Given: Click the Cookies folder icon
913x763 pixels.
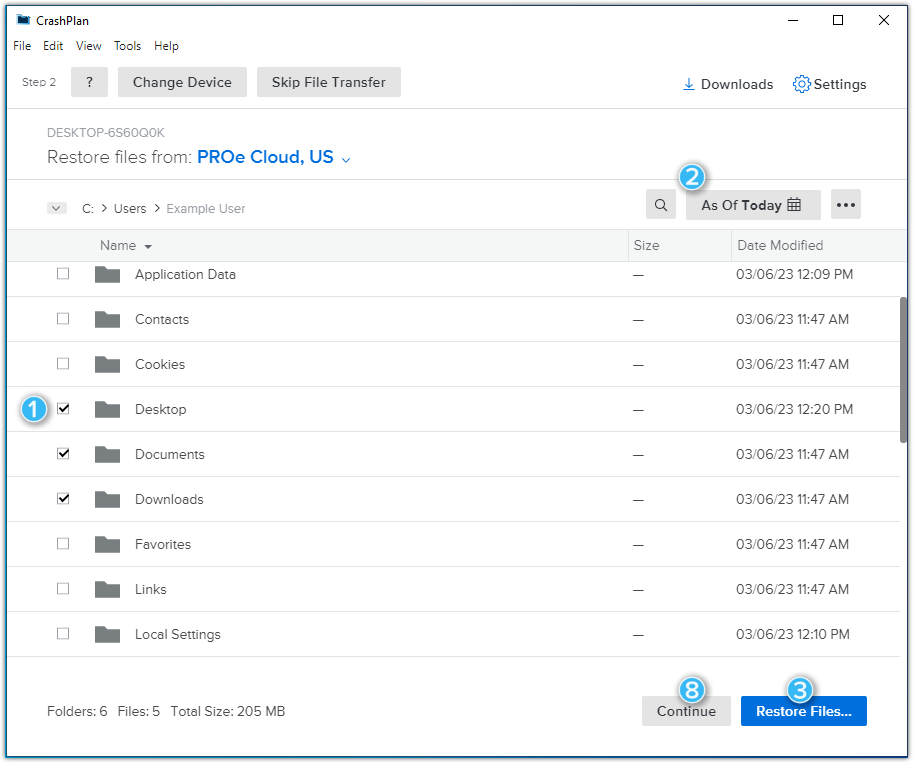Looking at the screenshot, I should 108,364.
